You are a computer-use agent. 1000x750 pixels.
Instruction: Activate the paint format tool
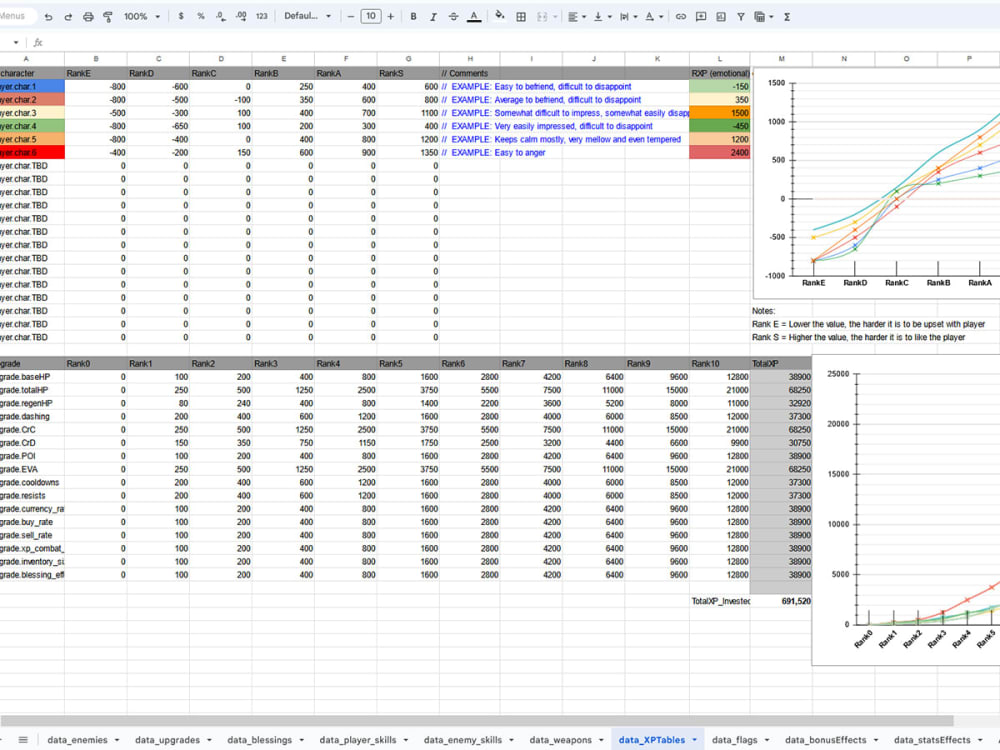coord(108,17)
